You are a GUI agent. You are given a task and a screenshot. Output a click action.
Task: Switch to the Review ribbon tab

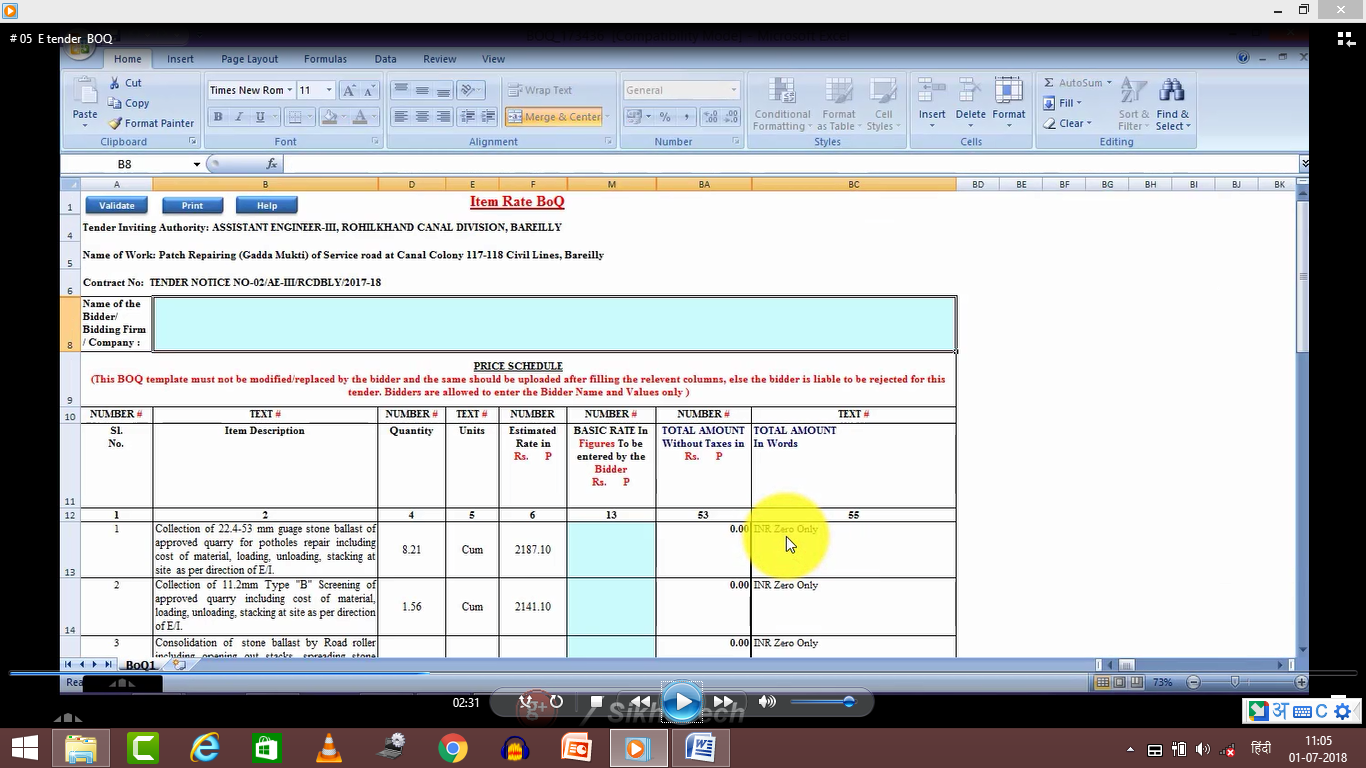(440, 59)
